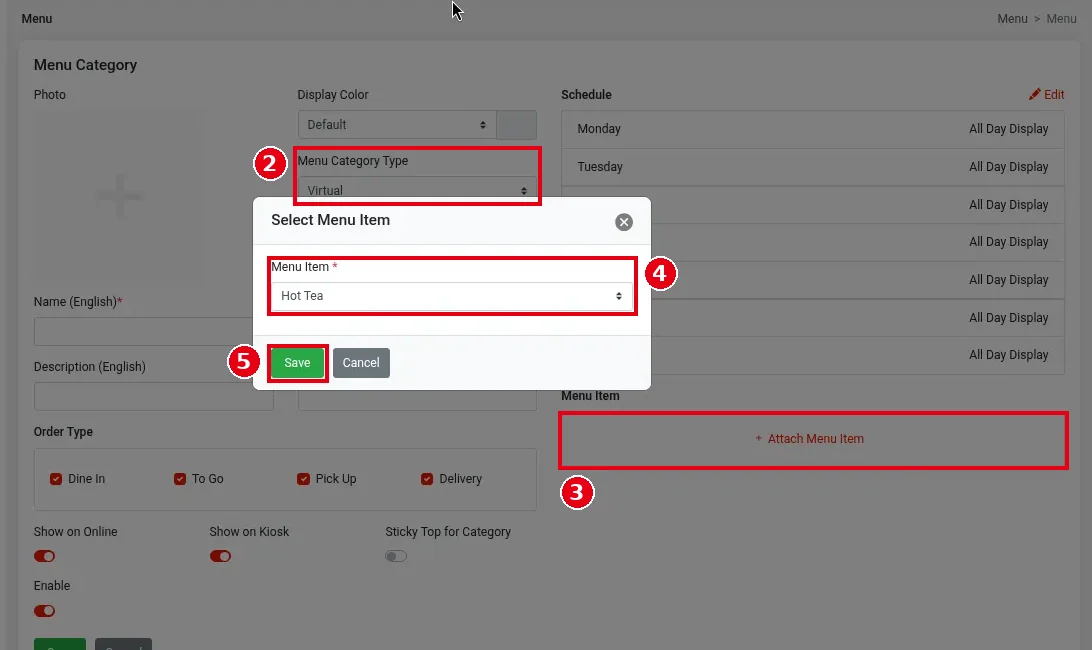This screenshot has height=650, width=1092.
Task: Uncheck the Dine In checkbox
Action: (56, 479)
